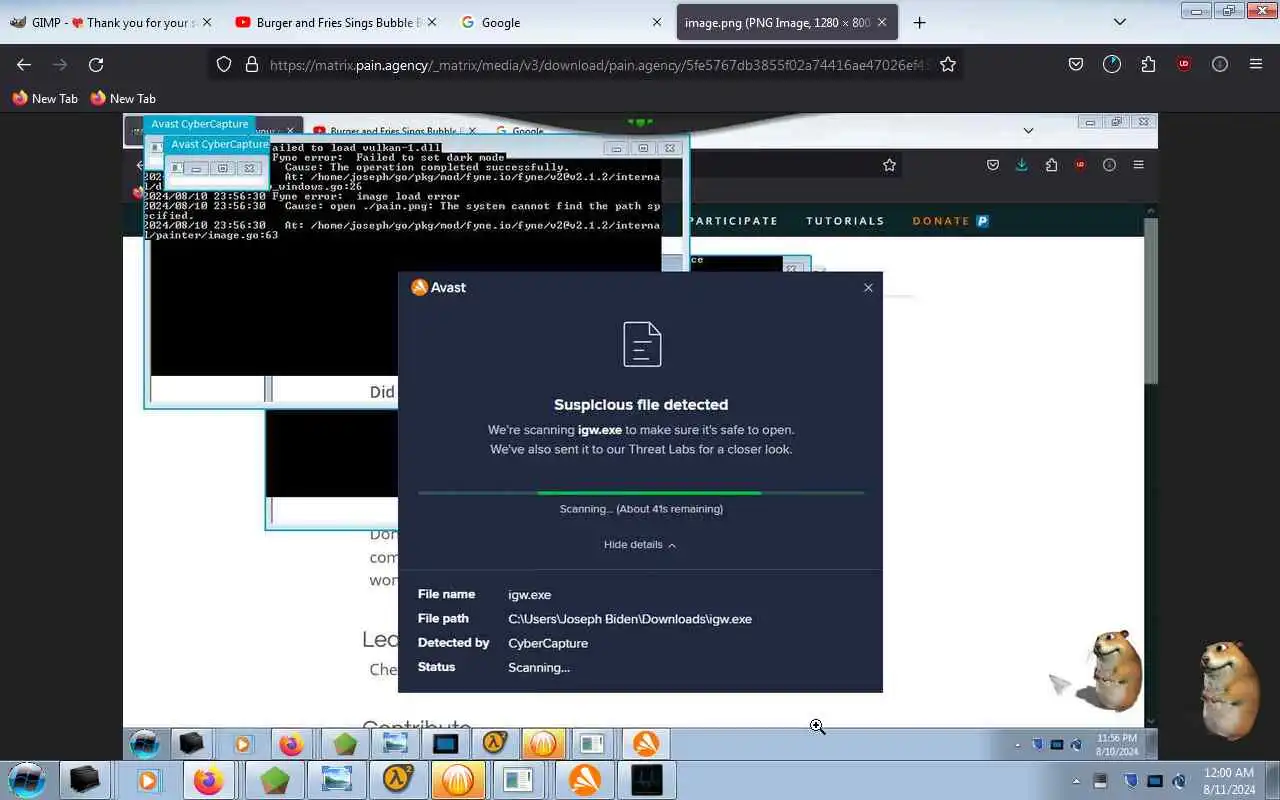Show hidden tray icons on bottom taskbar
The image size is (1280, 800).
coord(1076,781)
